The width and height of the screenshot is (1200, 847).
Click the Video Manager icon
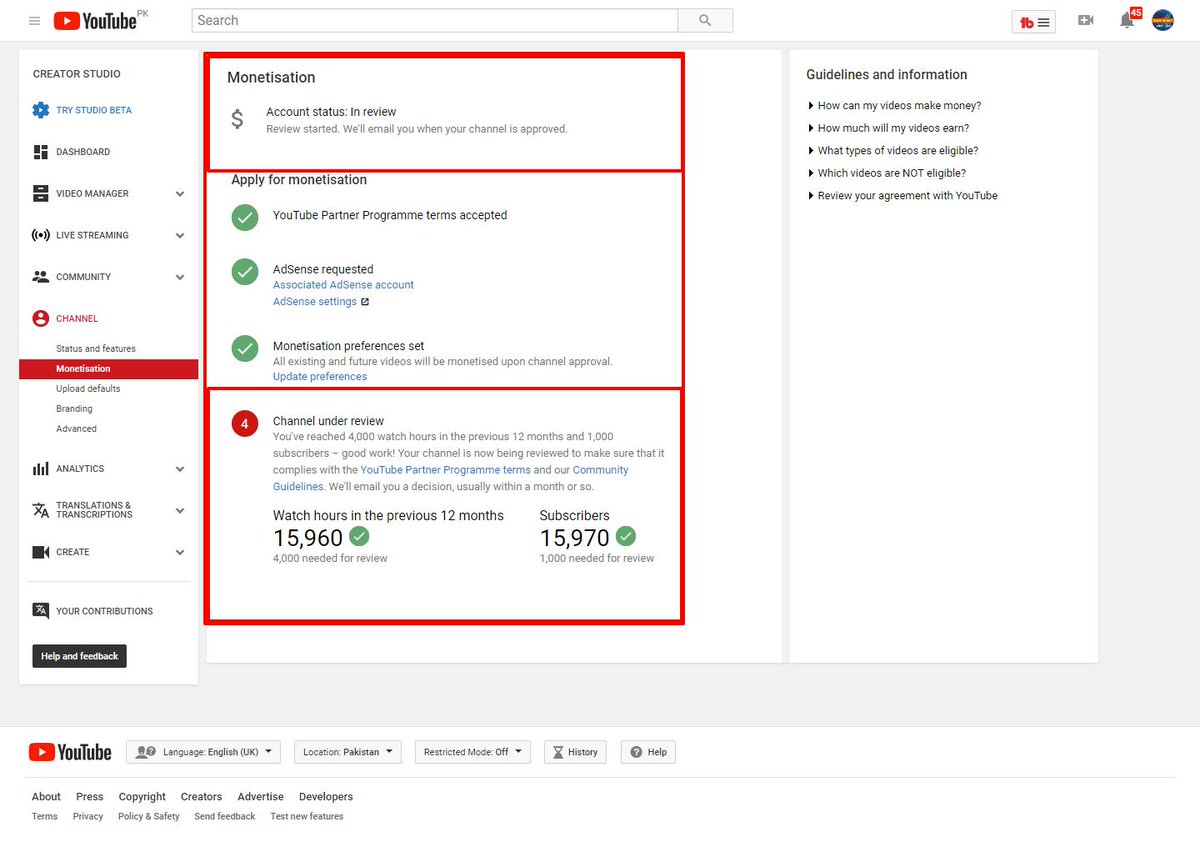40,193
